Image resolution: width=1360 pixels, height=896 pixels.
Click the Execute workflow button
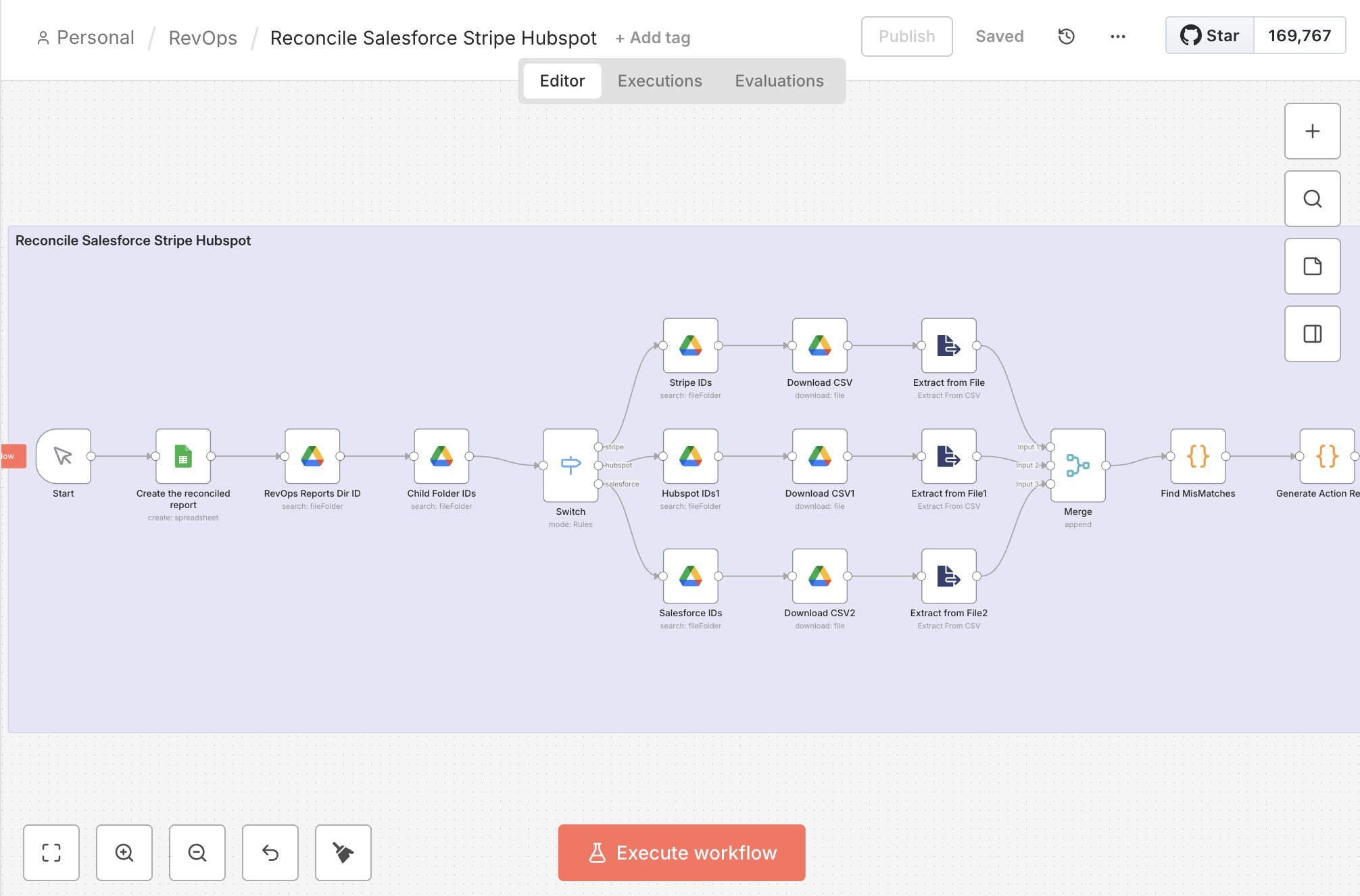(x=681, y=853)
